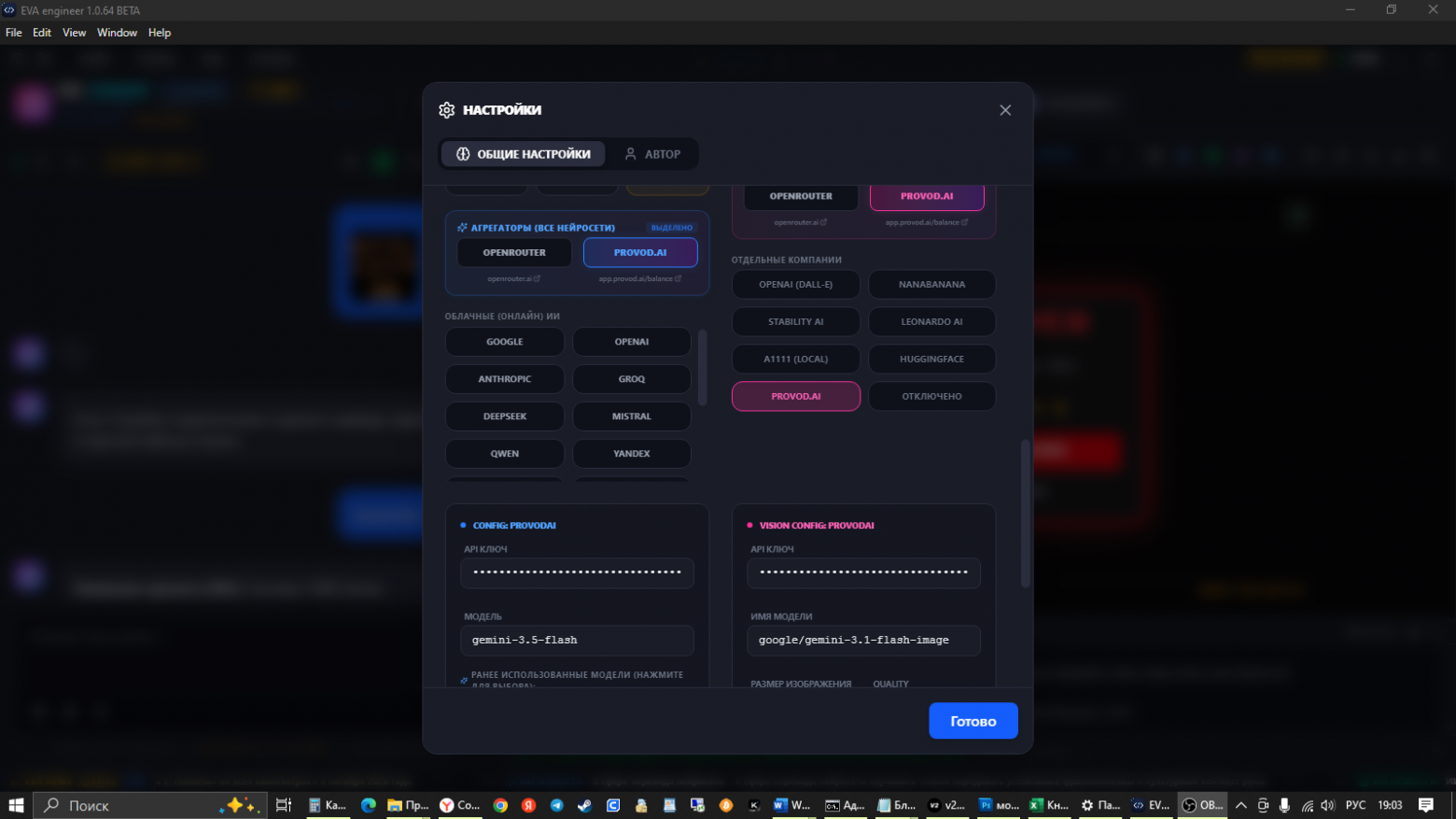Image resolution: width=1456 pixels, height=819 pixels.
Task: Click the API key field in Vision Config
Action: point(863,572)
